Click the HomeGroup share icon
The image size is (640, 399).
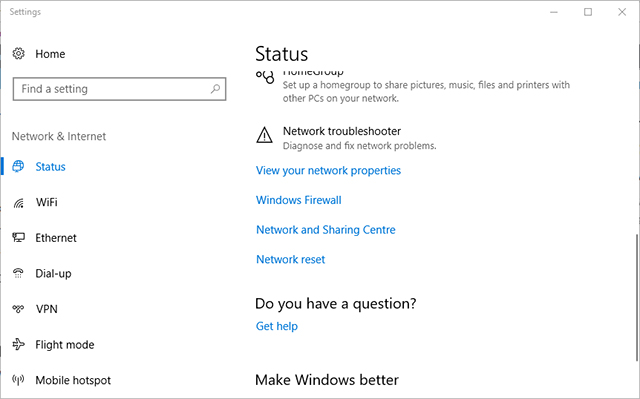(x=265, y=77)
